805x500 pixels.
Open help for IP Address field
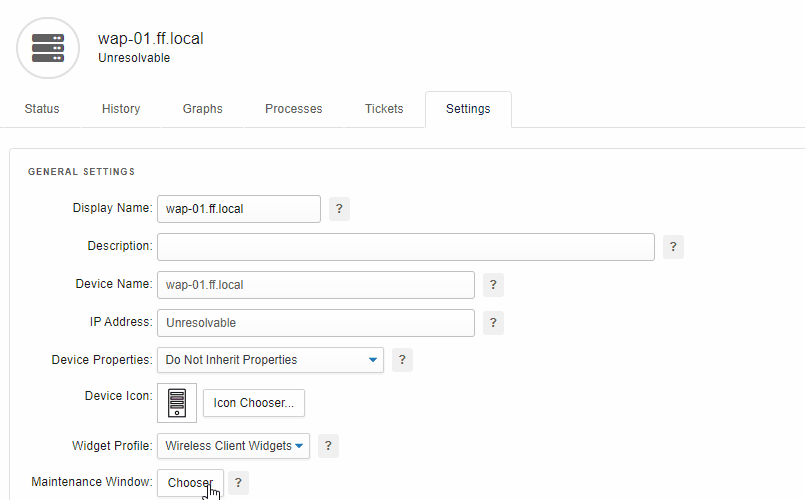[x=493, y=323]
